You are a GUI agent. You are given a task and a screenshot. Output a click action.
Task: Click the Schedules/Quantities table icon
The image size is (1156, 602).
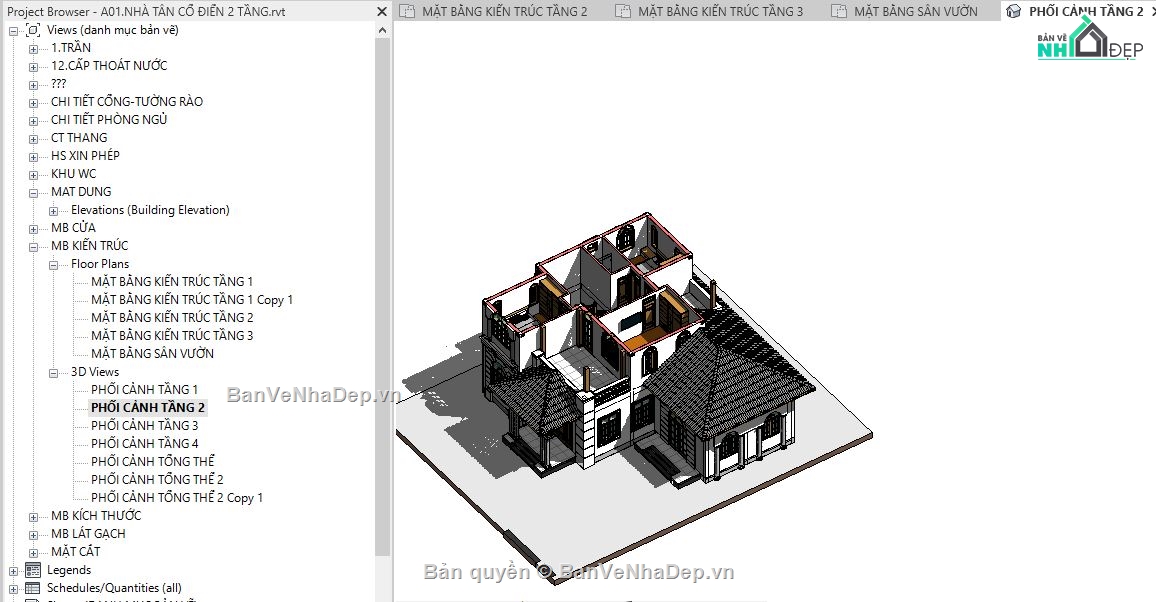point(31,588)
